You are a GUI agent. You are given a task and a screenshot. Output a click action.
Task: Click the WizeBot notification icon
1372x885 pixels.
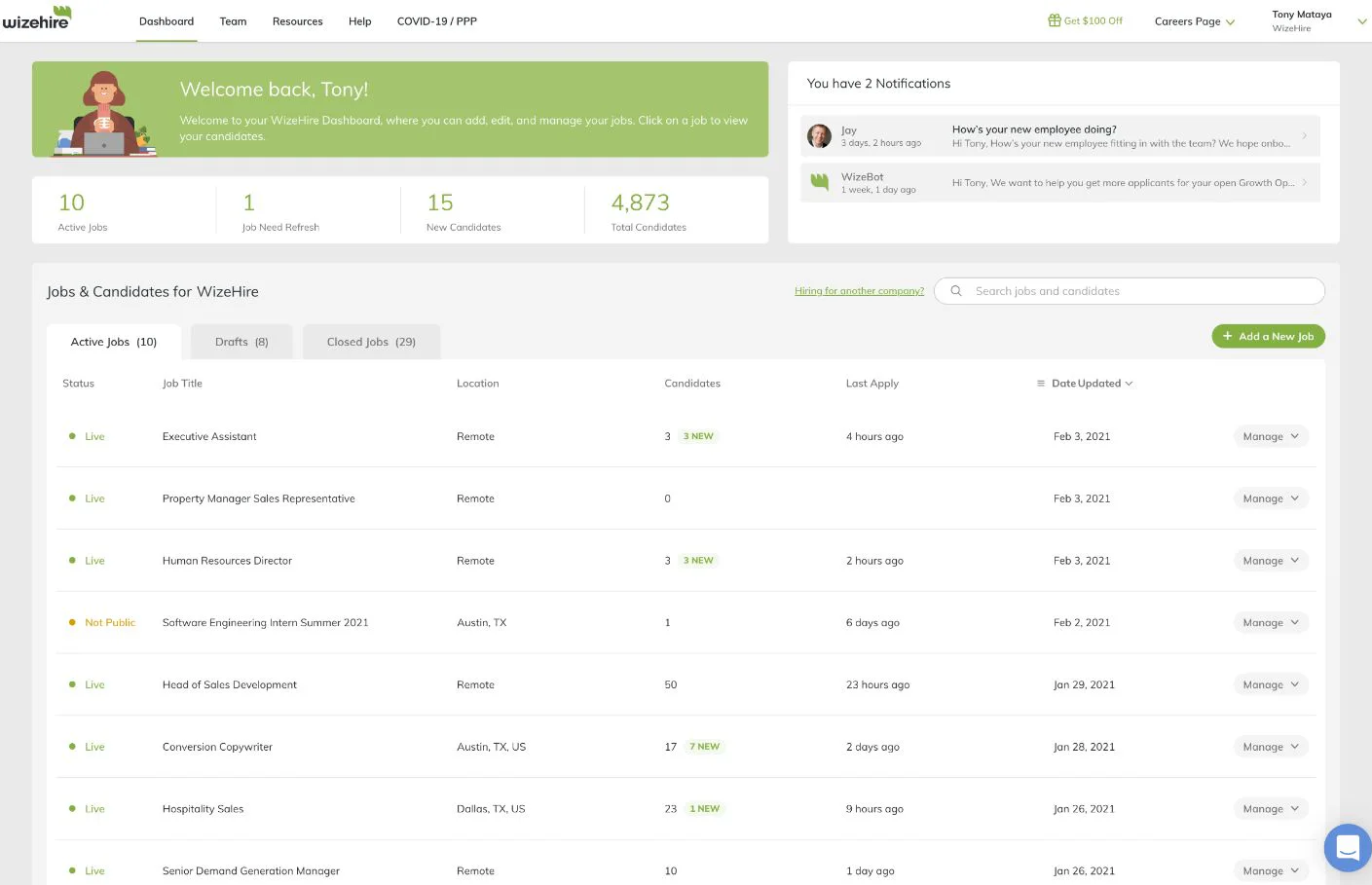pos(820,182)
